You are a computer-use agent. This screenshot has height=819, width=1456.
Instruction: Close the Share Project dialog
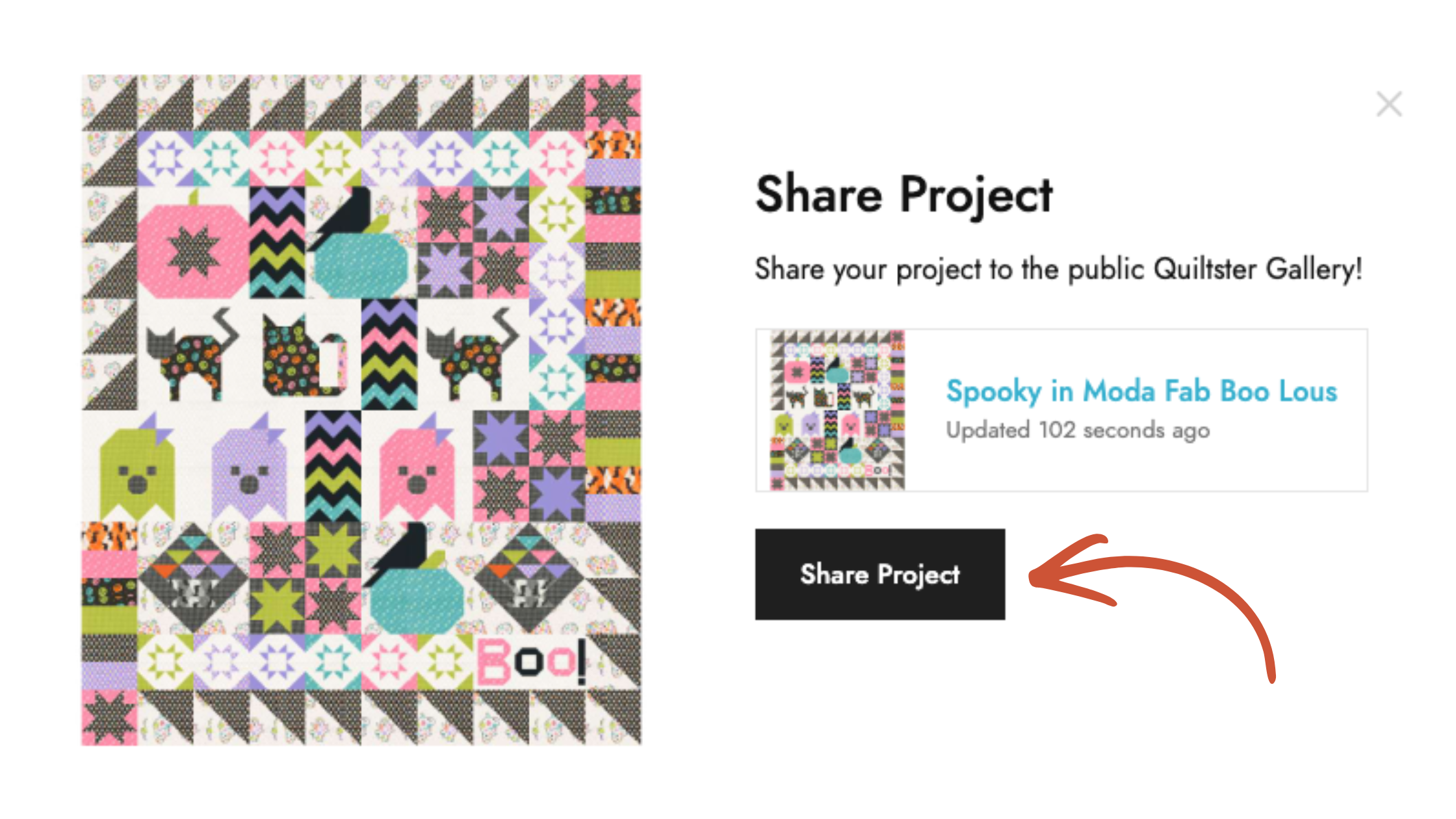1388,104
